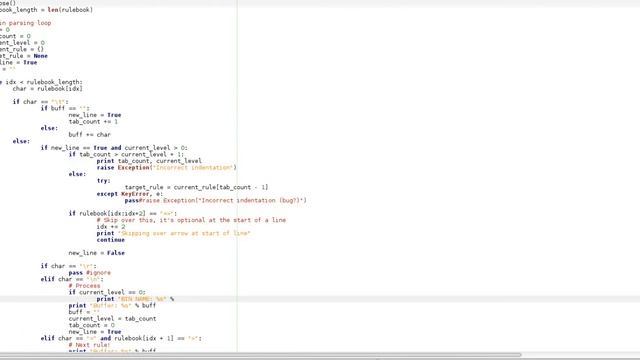Viewport: 640px width, 360px height.
Task: Click the 'len(rulebook)' assignment line
Action: pyautogui.click(x=46, y=10)
